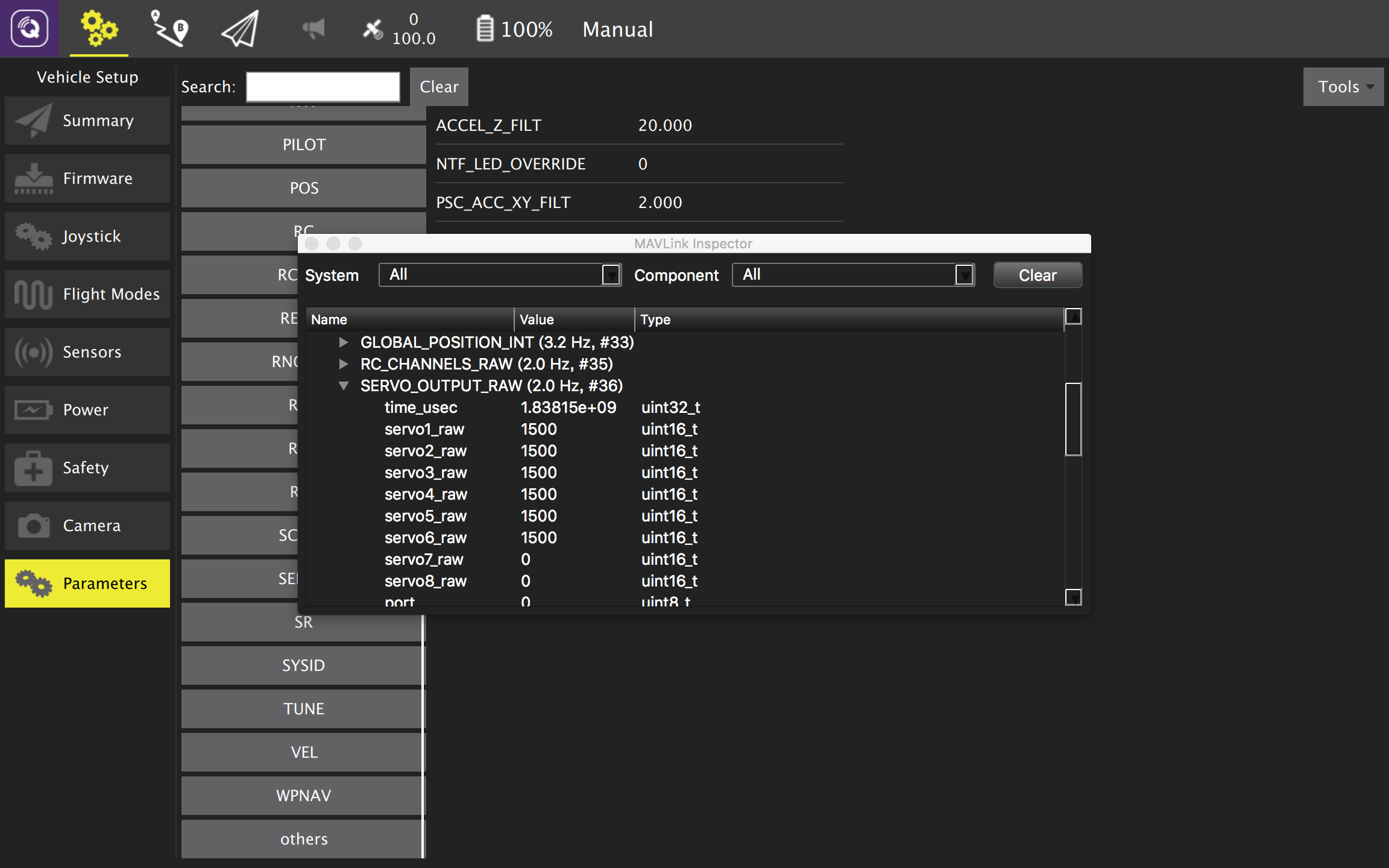Open the Plan waypoints view icon

pos(169,28)
